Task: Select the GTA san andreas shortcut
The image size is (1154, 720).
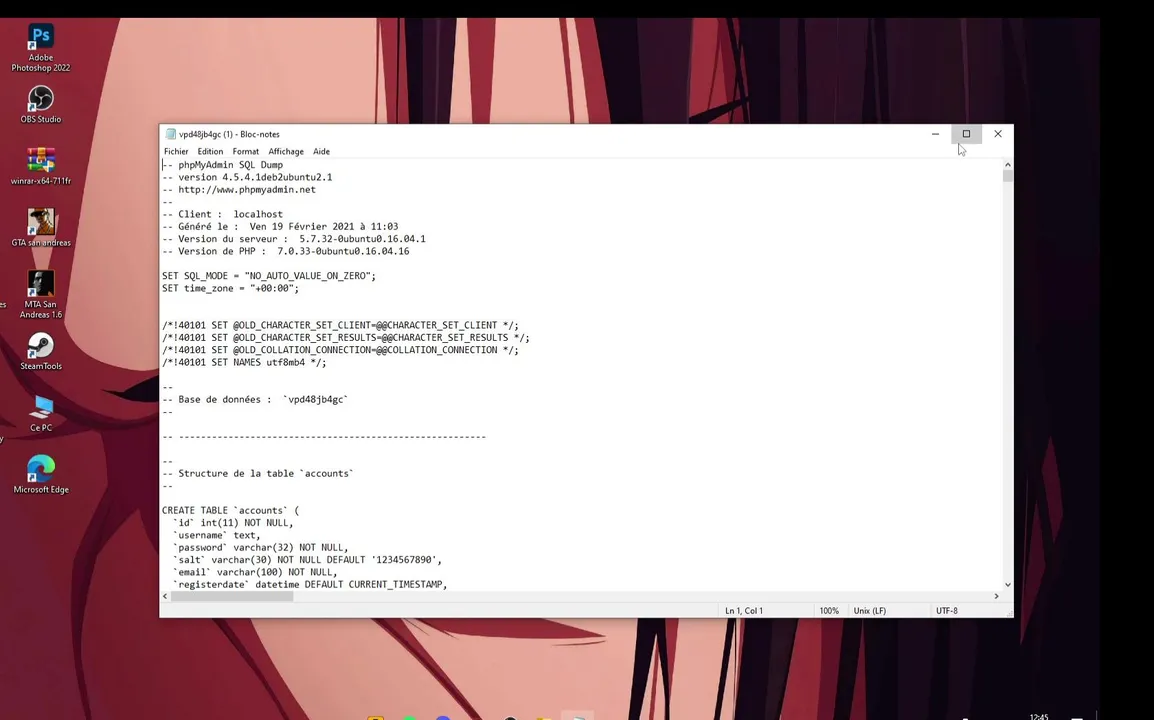Action: pyautogui.click(x=40, y=227)
